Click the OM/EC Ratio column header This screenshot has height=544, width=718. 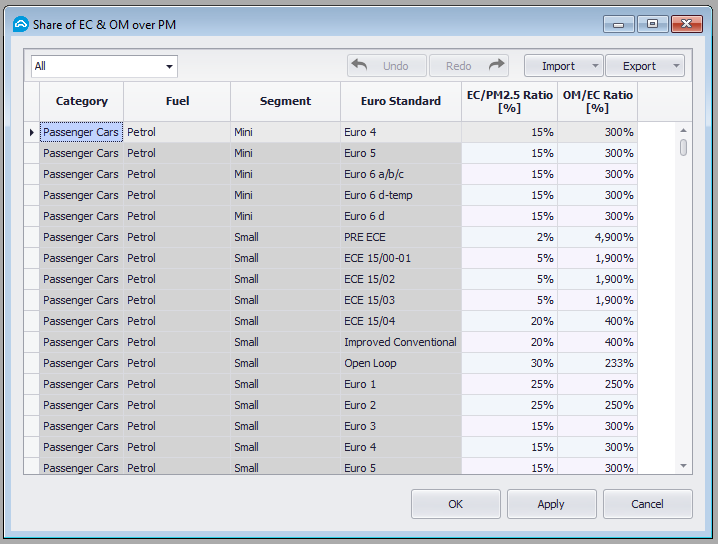[x=598, y=102]
